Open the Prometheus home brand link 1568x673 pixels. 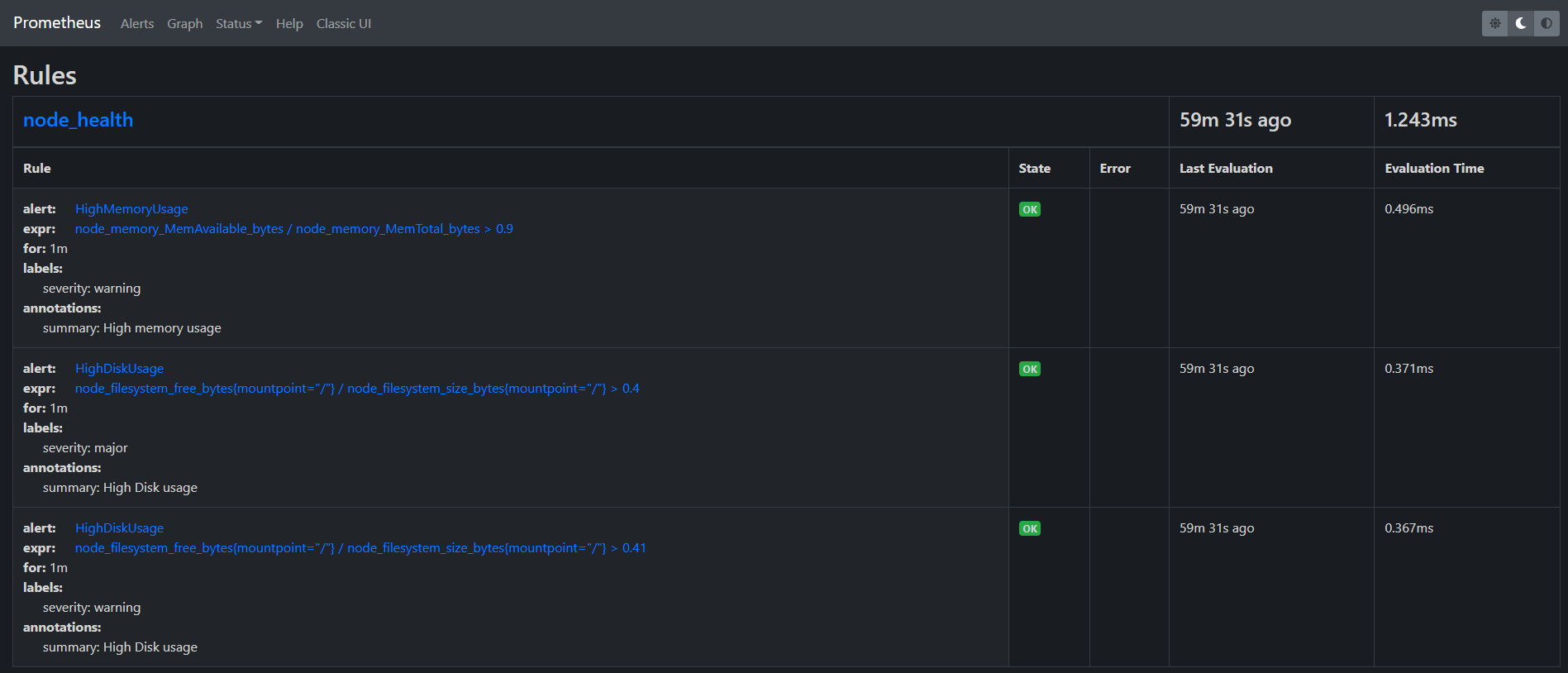pyautogui.click(x=57, y=22)
